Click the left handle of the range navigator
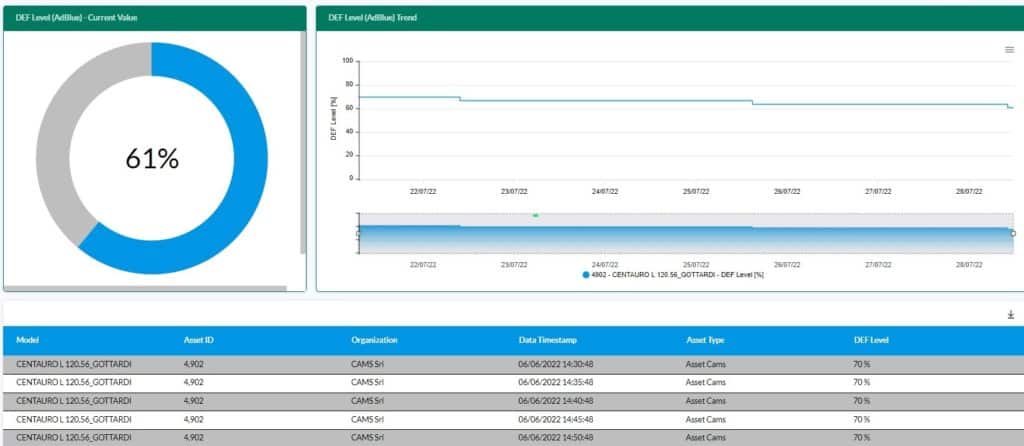Screen dimensions: 1024x446 [359, 233]
